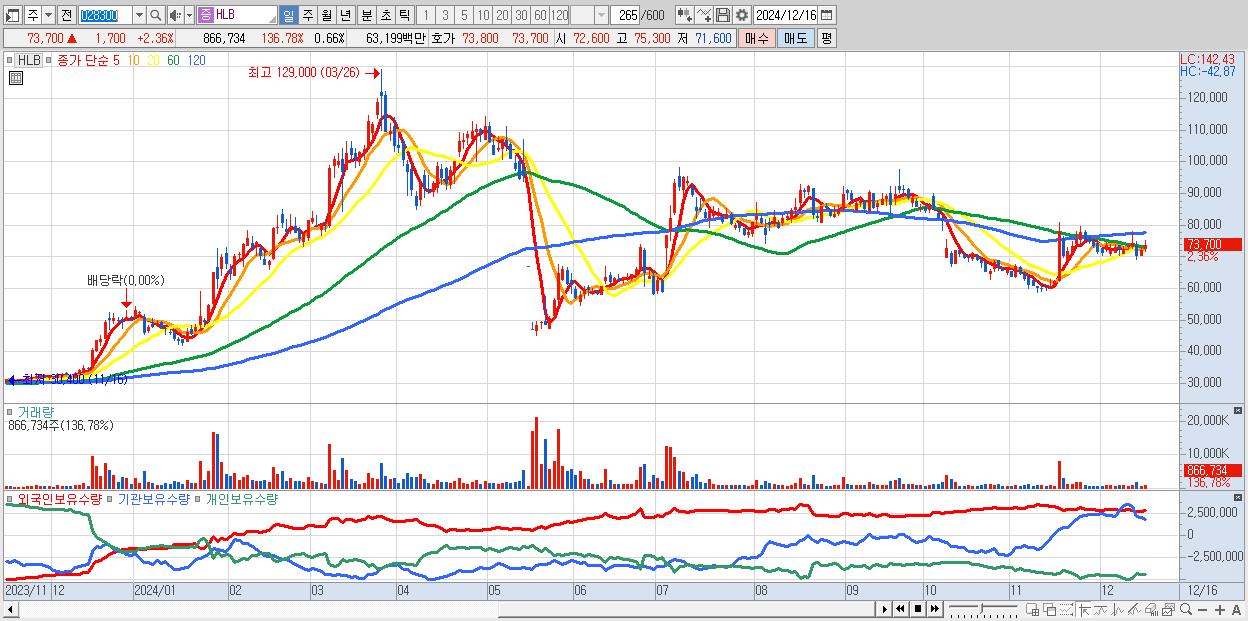Click the dotted chart-line sync icon
1248x621 pixels.
[1066, 610]
